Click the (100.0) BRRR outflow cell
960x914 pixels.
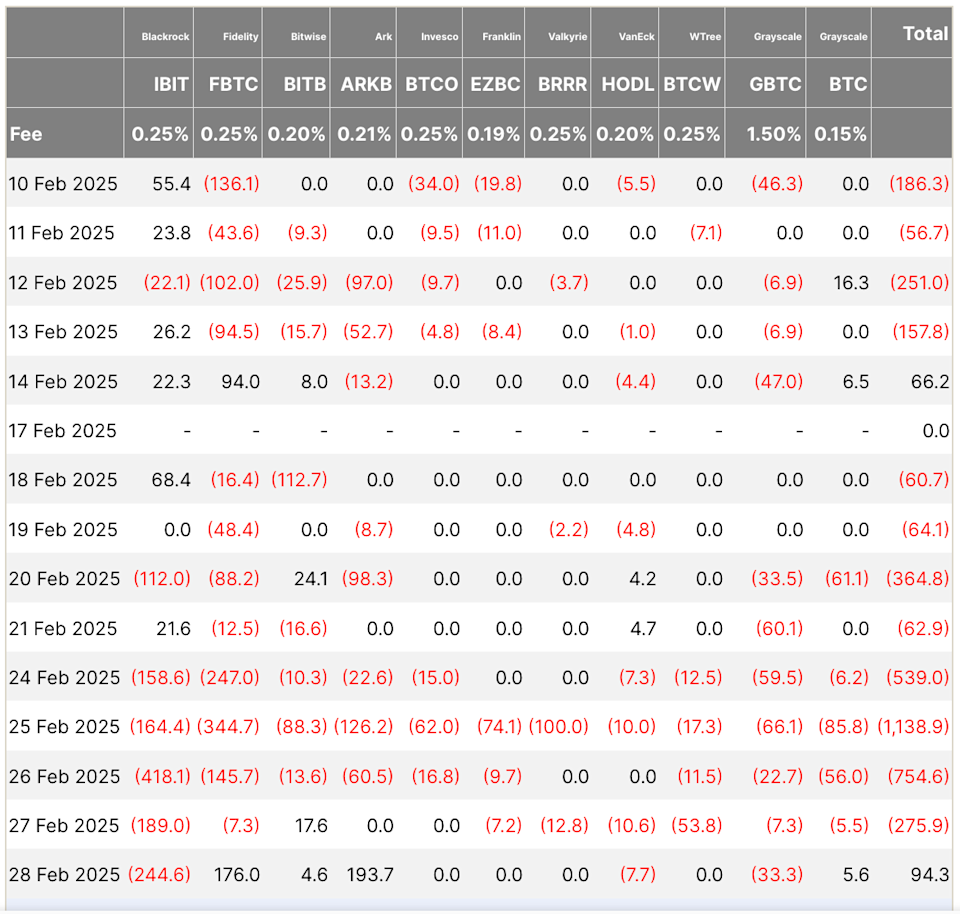[558, 727]
